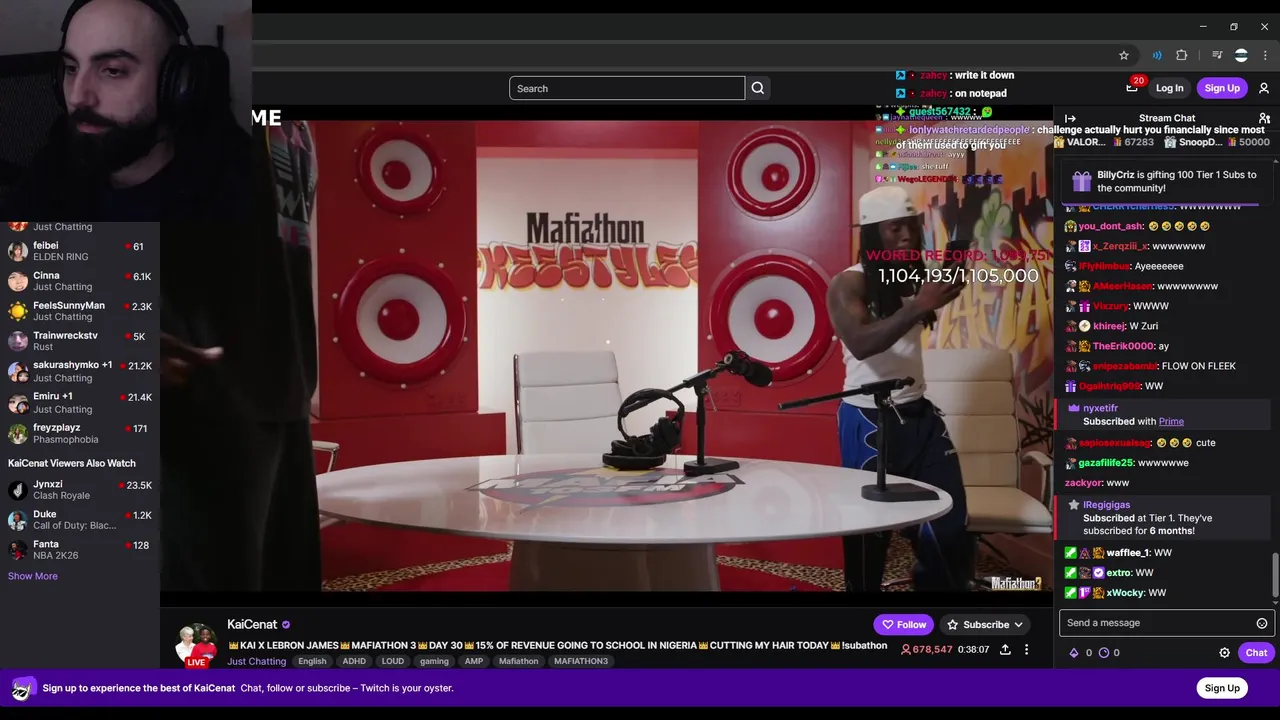The width and height of the screenshot is (1280, 720).
Task: Open the stream more options menu
Action: pyautogui.click(x=1026, y=650)
